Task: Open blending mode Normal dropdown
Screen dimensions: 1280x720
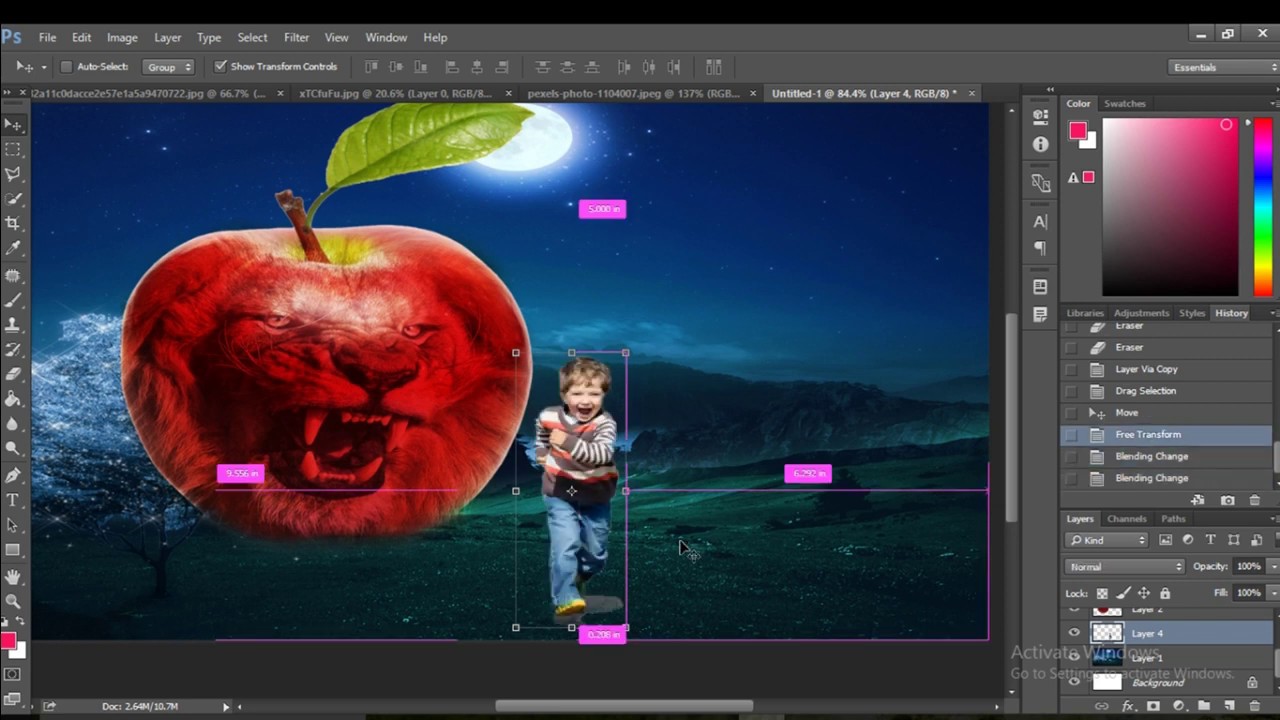Action: (1125, 567)
